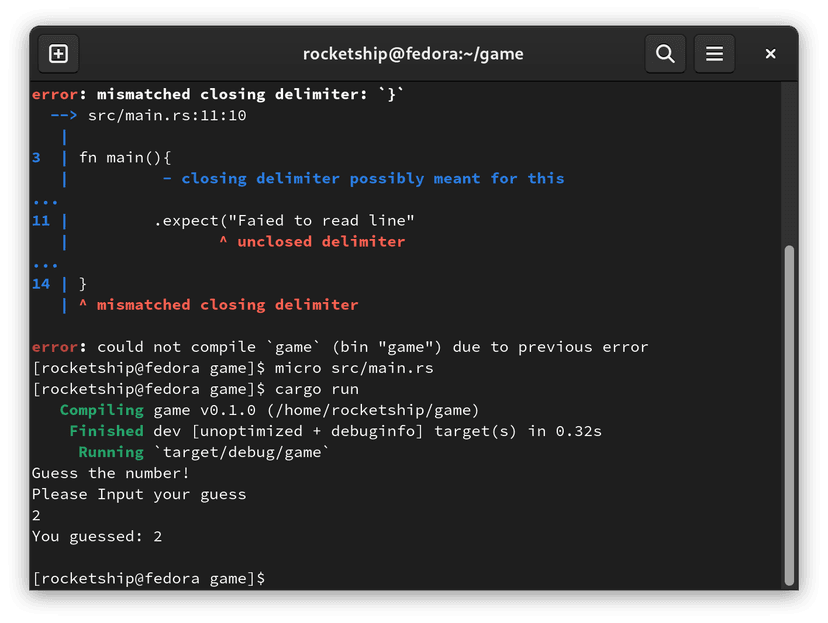Open the hamburger main menu
The width and height of the screenshot is (828, 623).
714,54
